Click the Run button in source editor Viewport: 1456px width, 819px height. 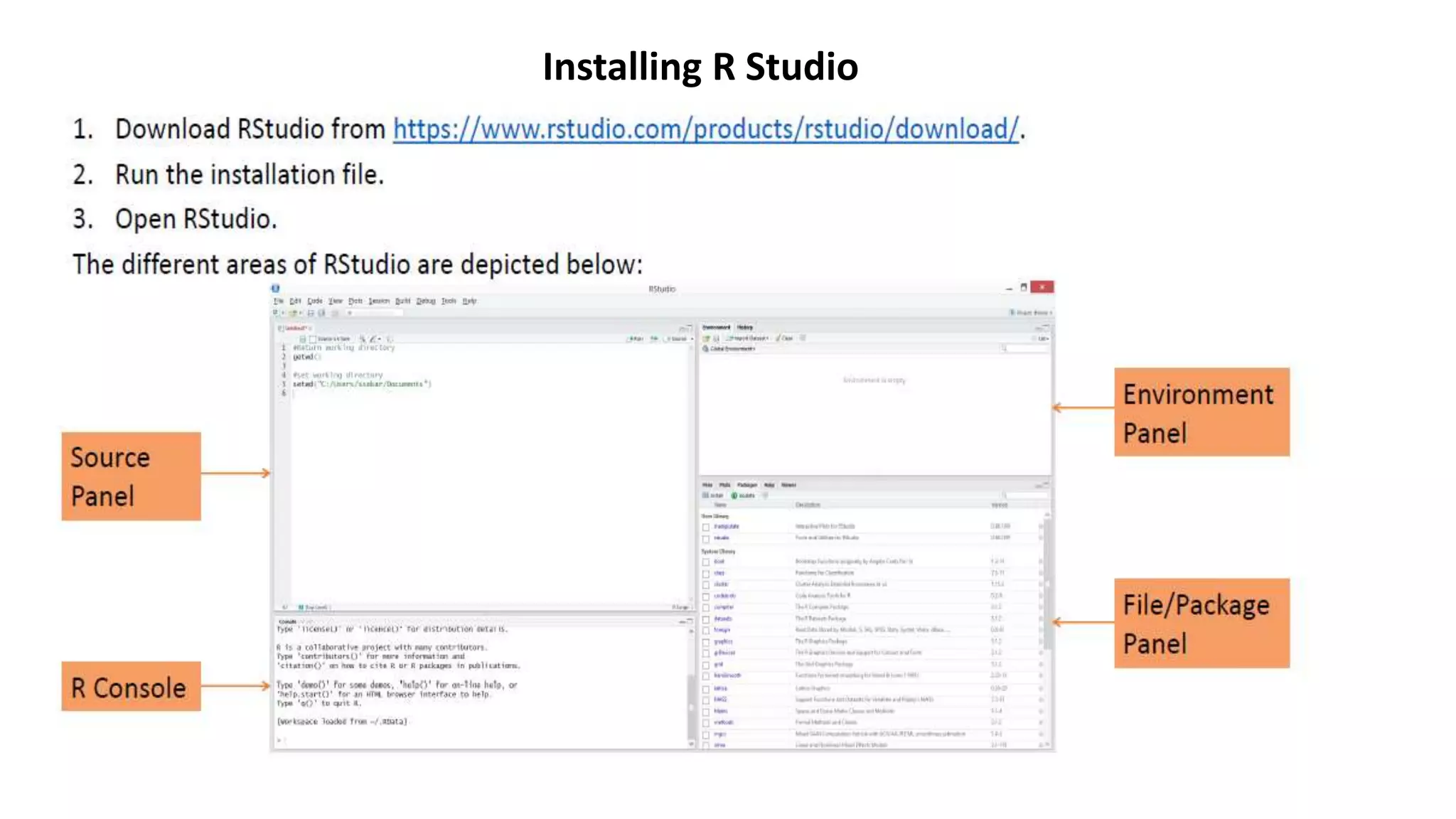[x=636, y=339]
